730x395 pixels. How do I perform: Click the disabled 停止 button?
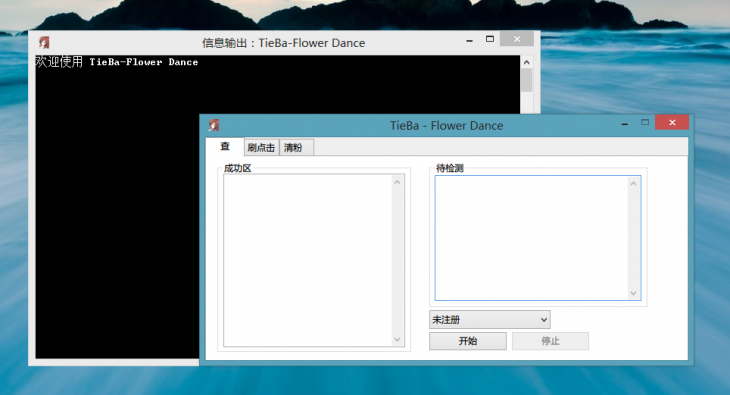tap(550, 341)
